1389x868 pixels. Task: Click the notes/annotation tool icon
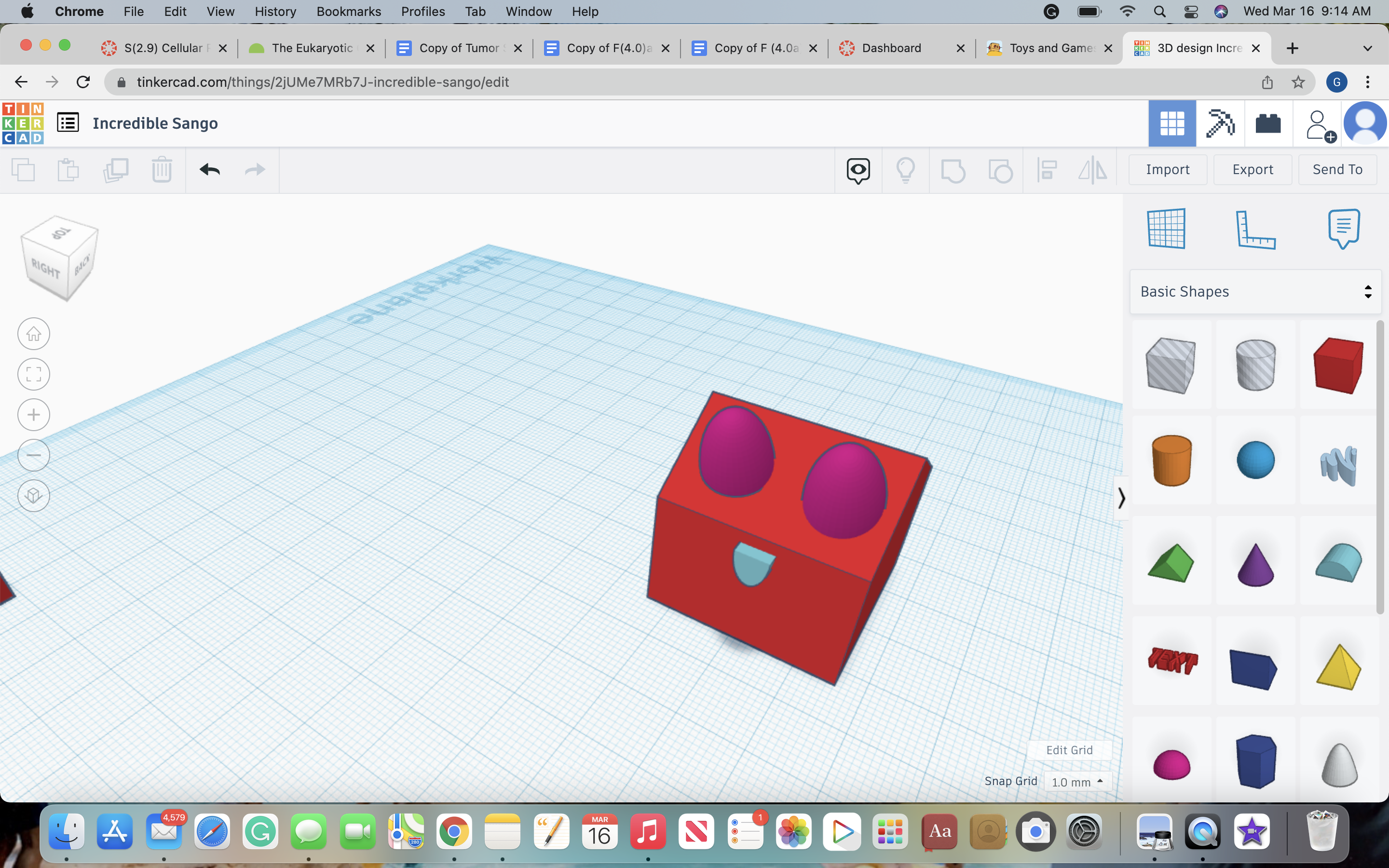(x=1343, y=228)
